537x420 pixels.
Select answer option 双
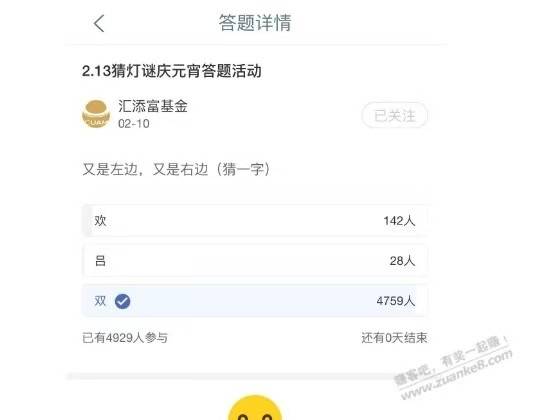pos(255,301)
